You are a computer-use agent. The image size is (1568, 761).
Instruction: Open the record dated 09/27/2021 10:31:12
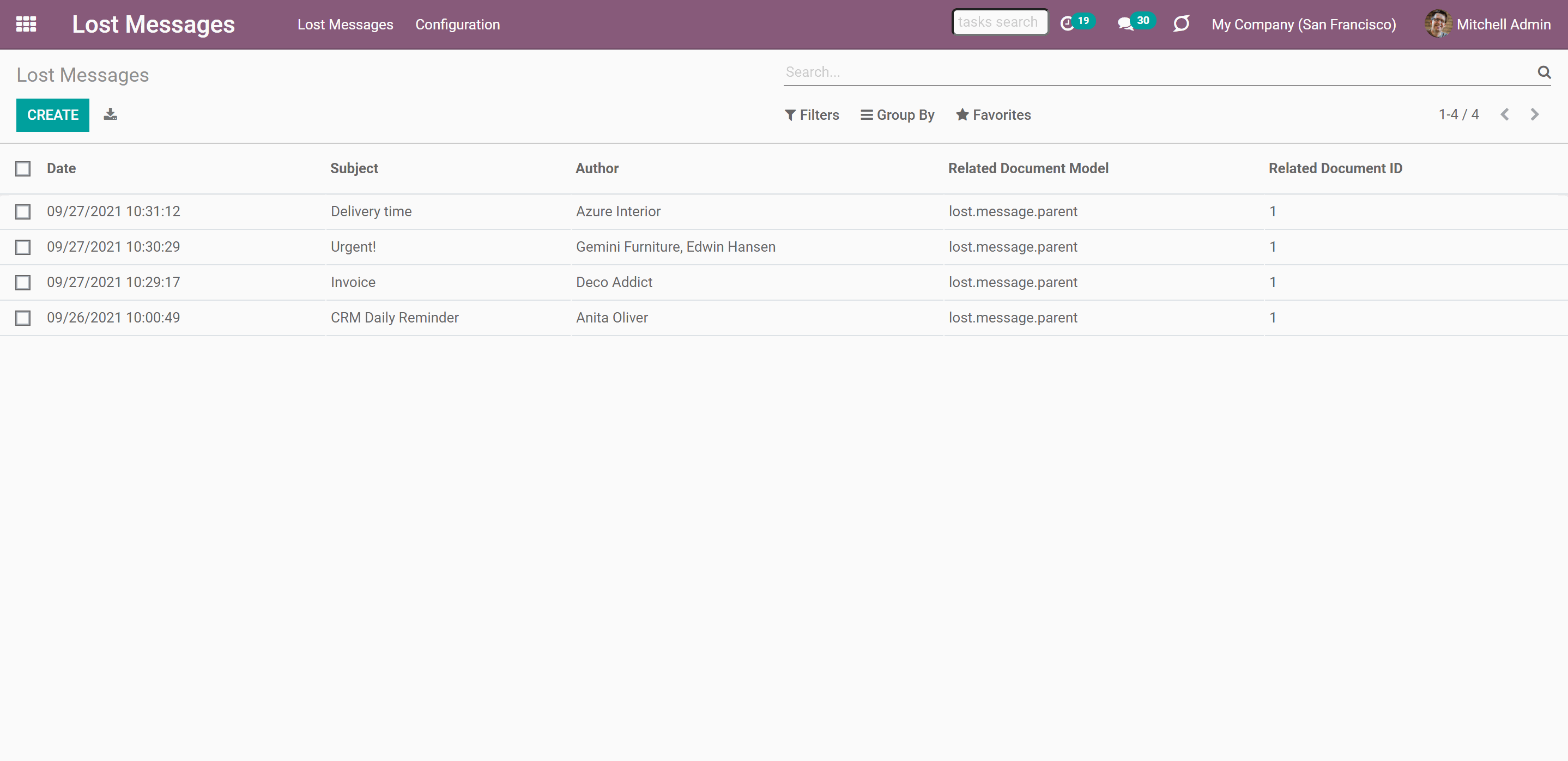pyautogui.click(x=113, y=212)
